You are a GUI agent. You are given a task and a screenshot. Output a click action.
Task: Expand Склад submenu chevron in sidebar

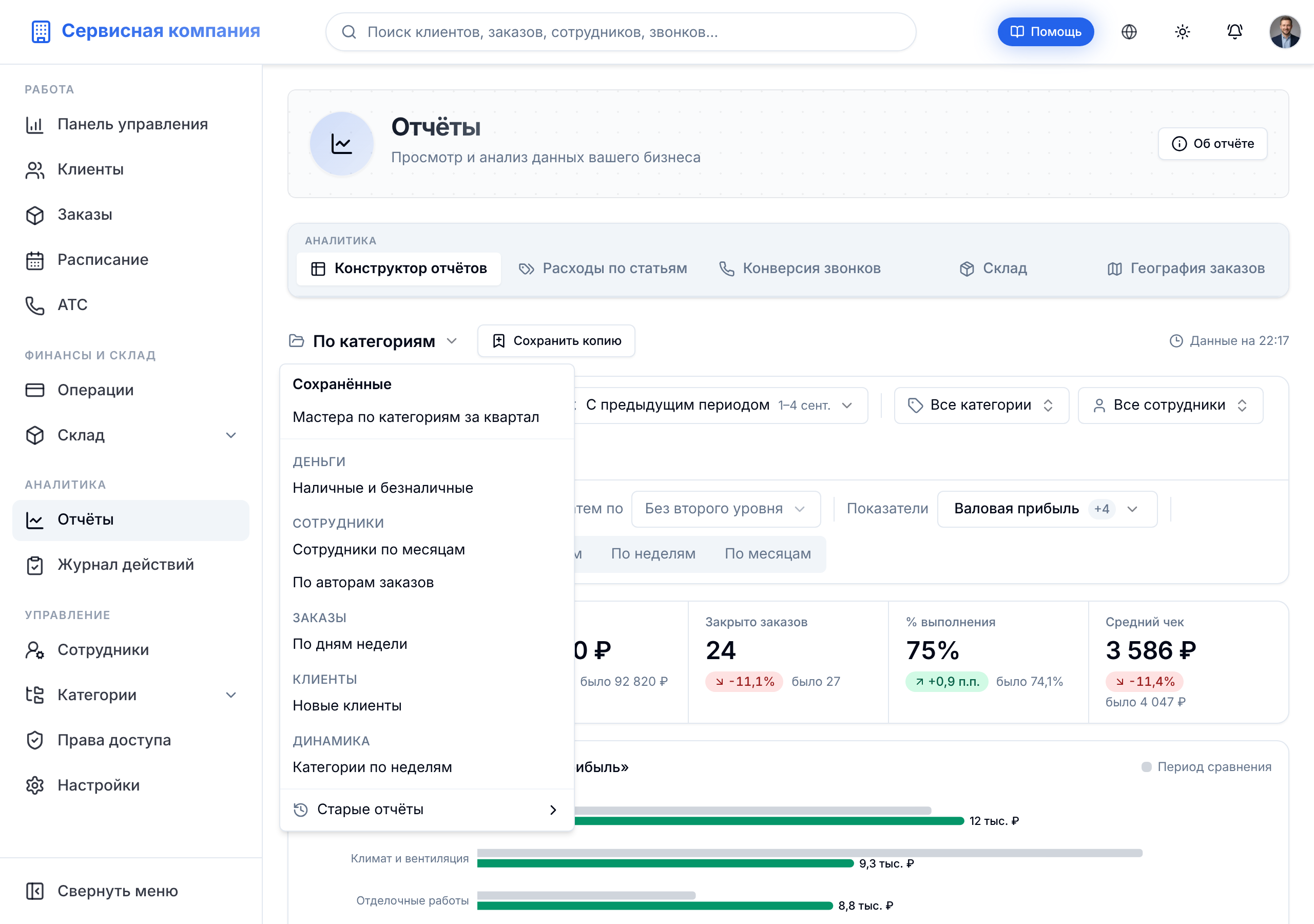tap(230, 435)
